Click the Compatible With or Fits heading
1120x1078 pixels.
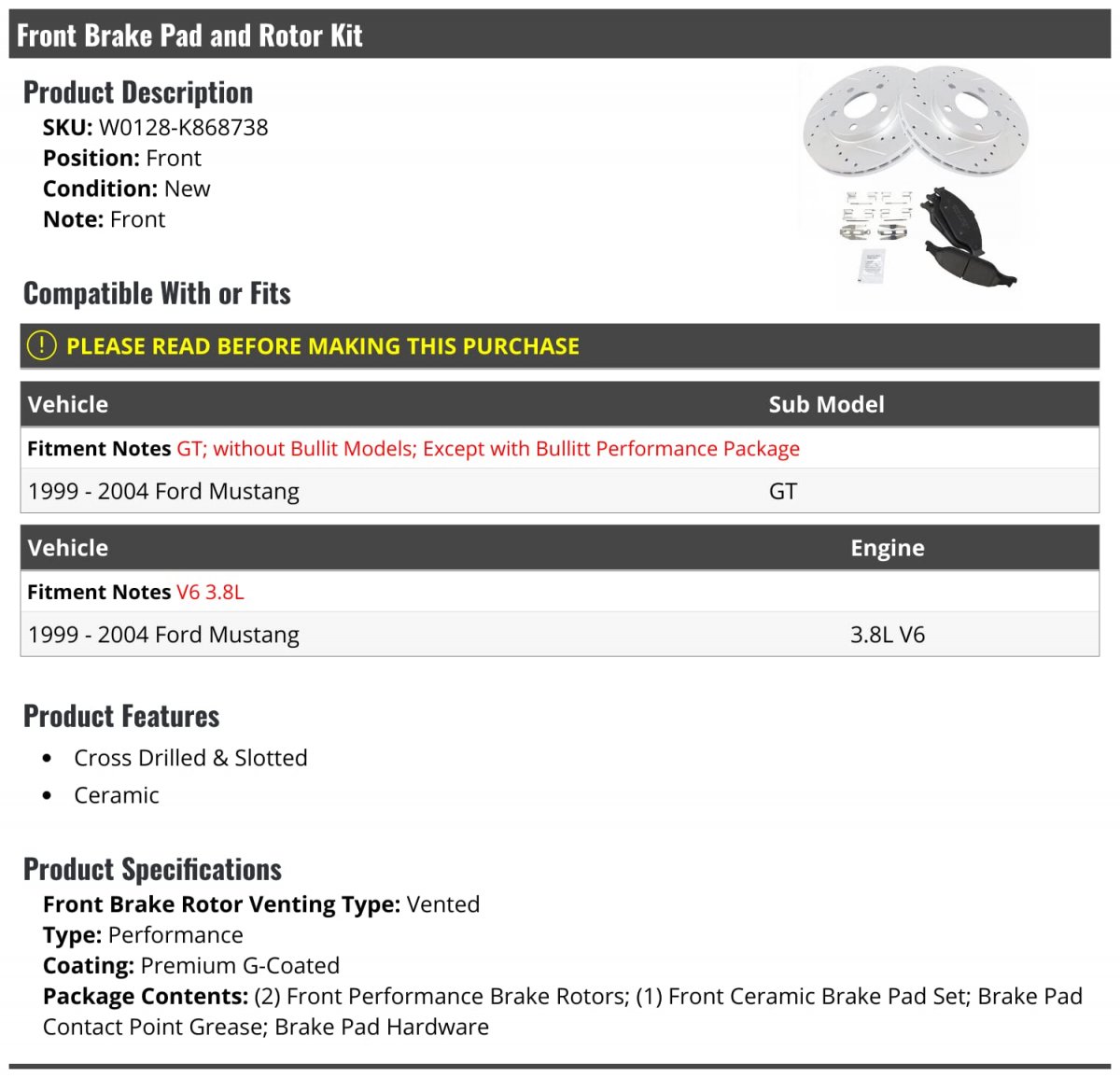(157, 293)
